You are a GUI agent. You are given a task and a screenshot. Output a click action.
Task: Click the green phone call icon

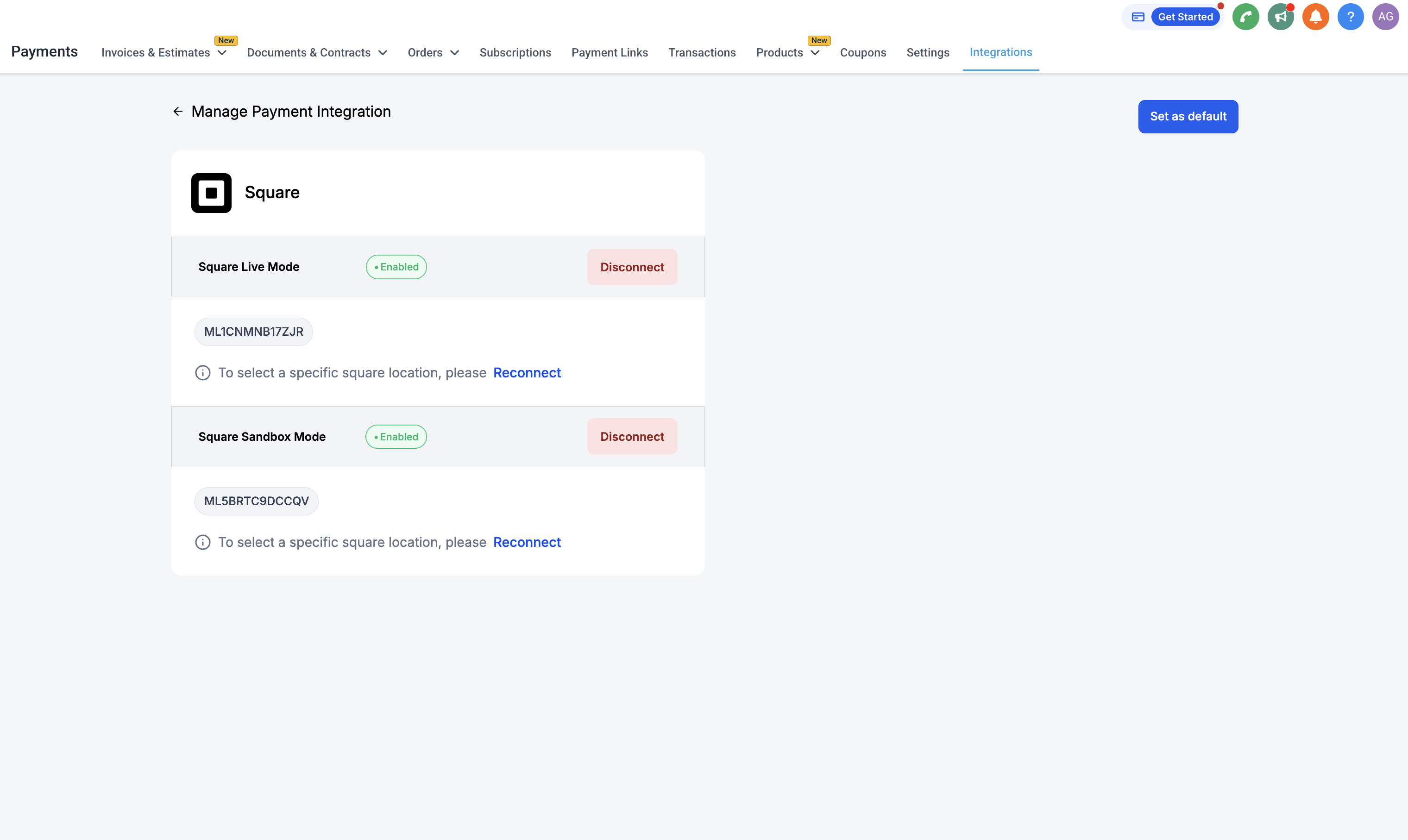(1245, 17)
